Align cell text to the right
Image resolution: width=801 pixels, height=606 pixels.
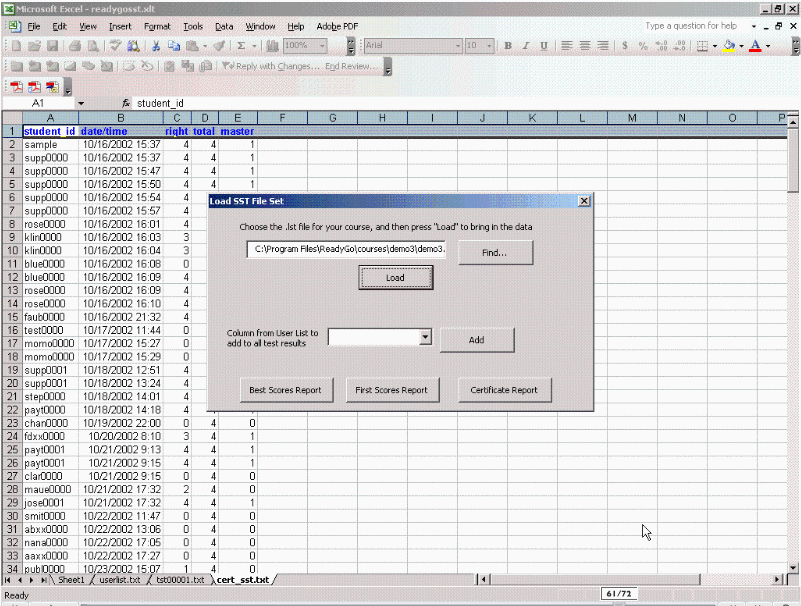pyautogui.click(x=603, y=46)
